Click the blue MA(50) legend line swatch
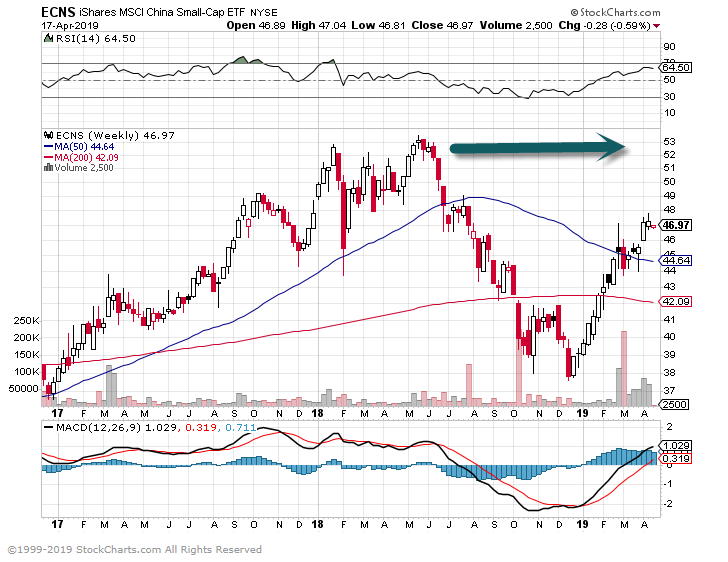The width and height of the screenshot is (728, 562). coord(48,146)
